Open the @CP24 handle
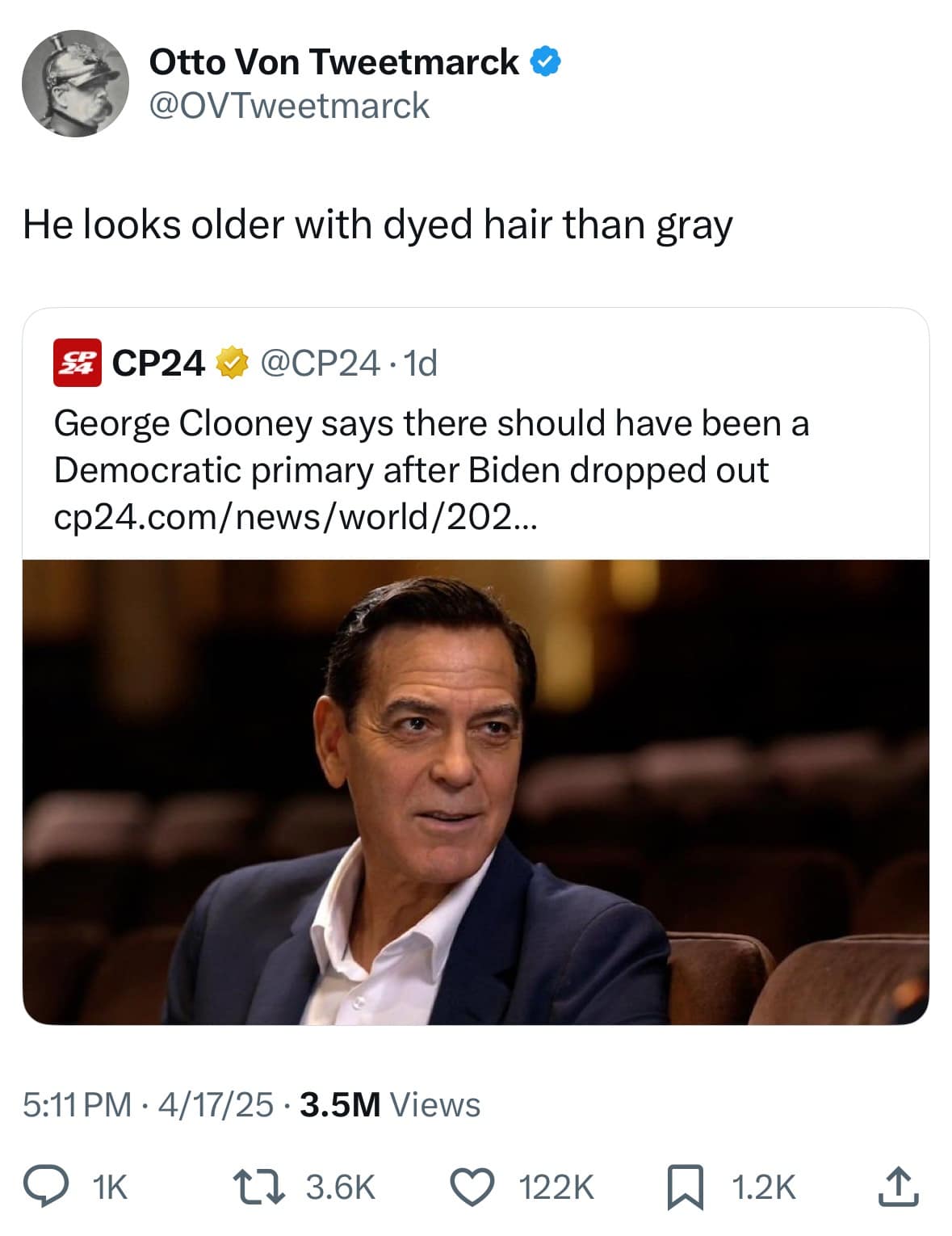 pos(320,364)
